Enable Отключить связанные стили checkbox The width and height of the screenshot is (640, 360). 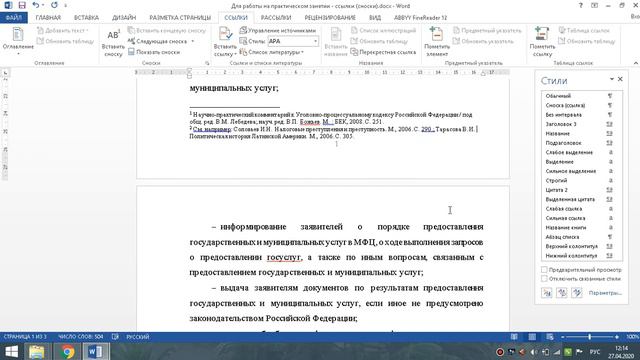tap(544, 279)
